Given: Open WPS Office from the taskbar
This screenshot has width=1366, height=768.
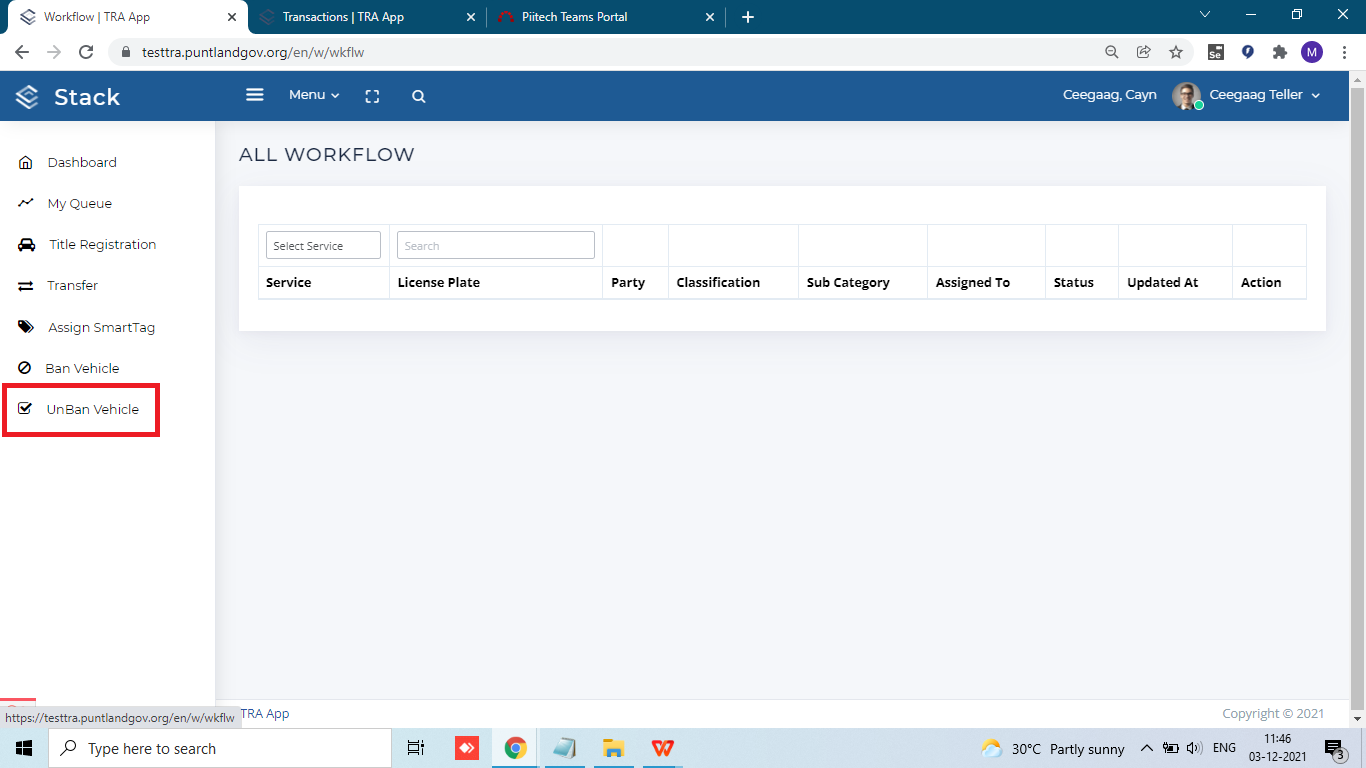Looking at the screenshot, I should point(662,748).
